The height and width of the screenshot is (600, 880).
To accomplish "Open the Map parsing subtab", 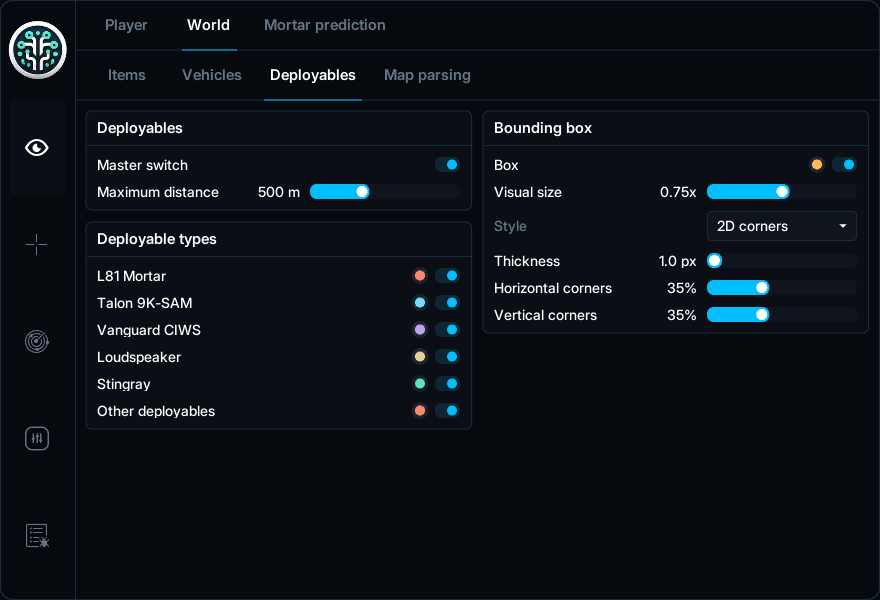I will (427, 75).
